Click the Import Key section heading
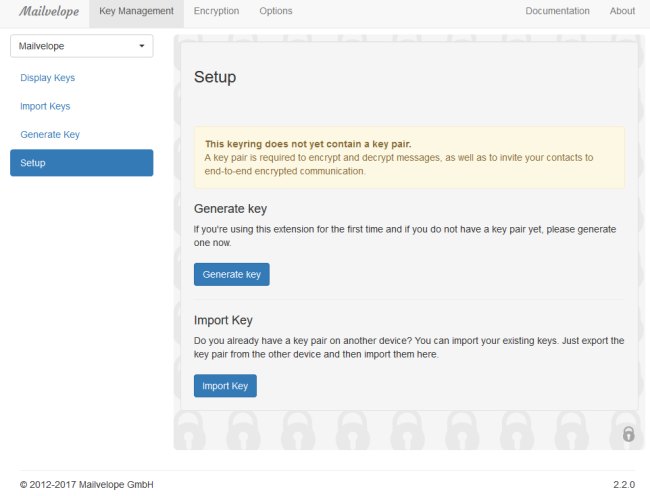This screenshot has width=650, height=496. click(x=223, y=320)
